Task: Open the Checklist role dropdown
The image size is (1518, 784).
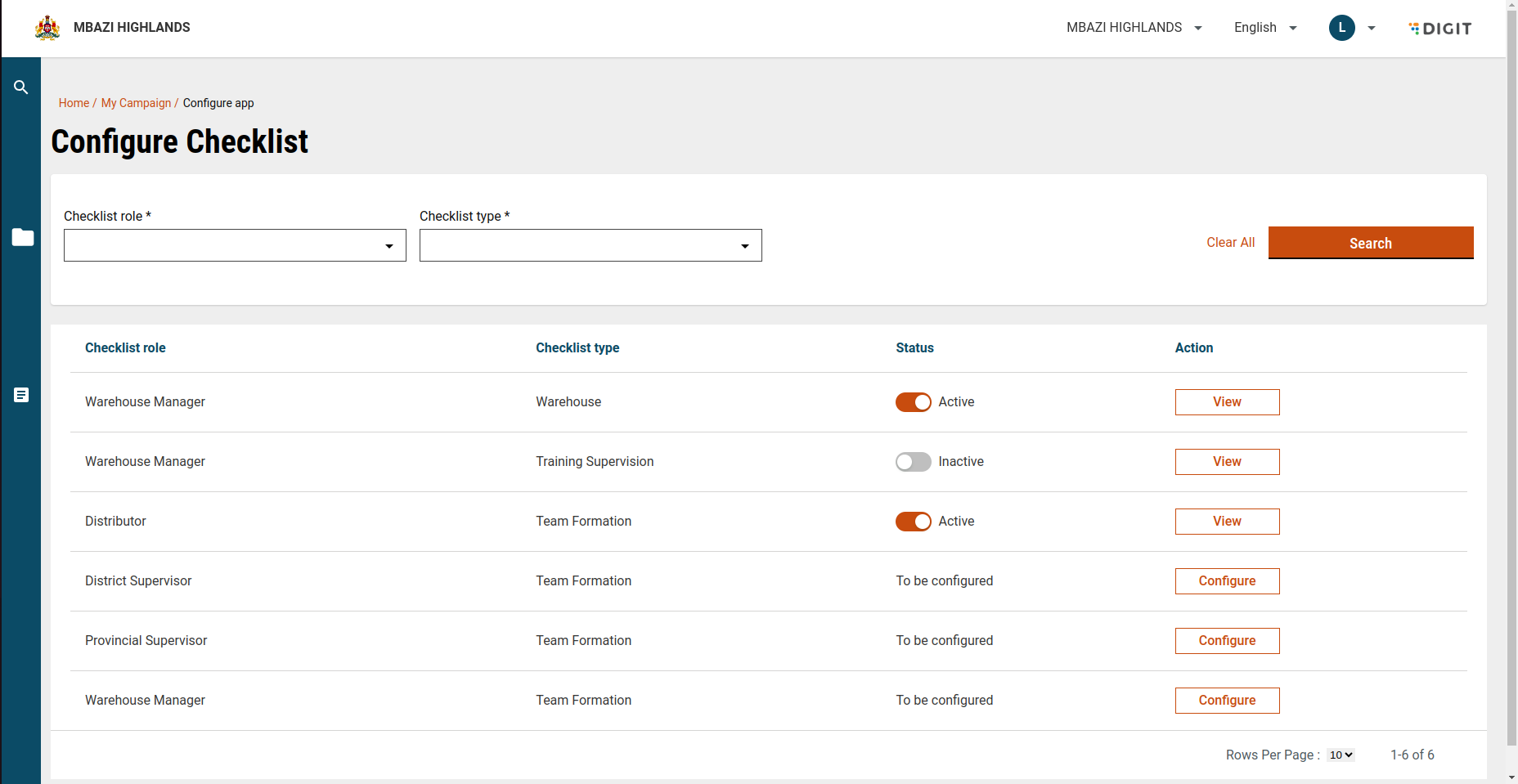Action: 235,245
